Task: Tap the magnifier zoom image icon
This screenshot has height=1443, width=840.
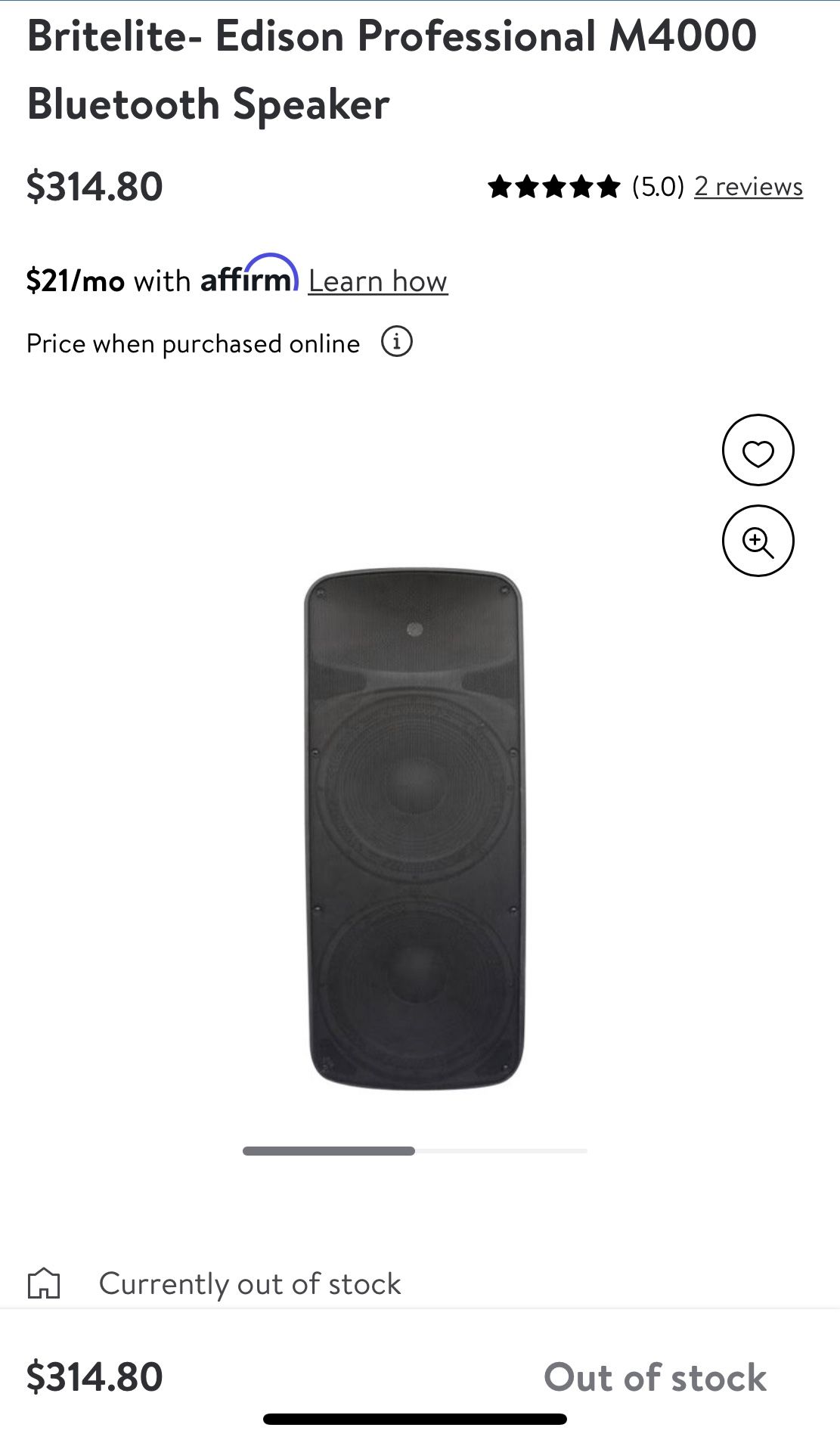Action: 758,542
